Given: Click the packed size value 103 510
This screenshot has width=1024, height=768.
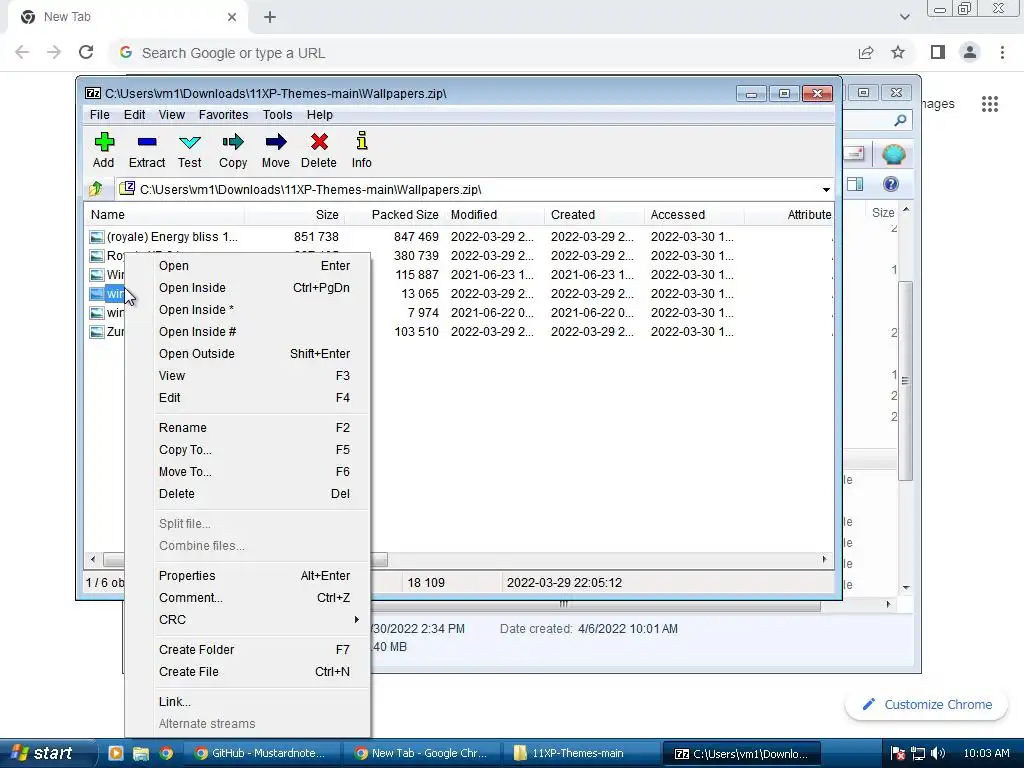Looking at the screenshot, I should point(416,332).
